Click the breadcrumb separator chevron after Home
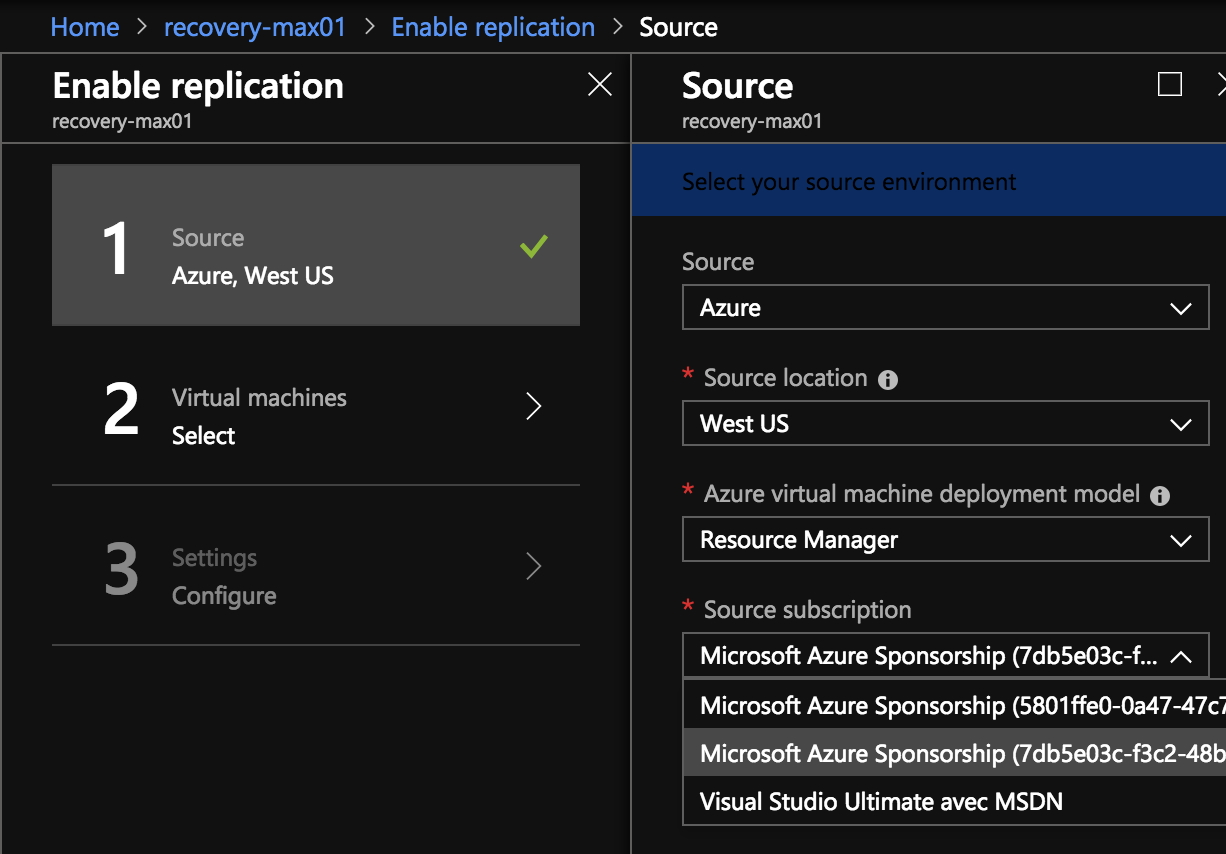The height and width of the screenshot is (854, 1226). tap(139, 27)
